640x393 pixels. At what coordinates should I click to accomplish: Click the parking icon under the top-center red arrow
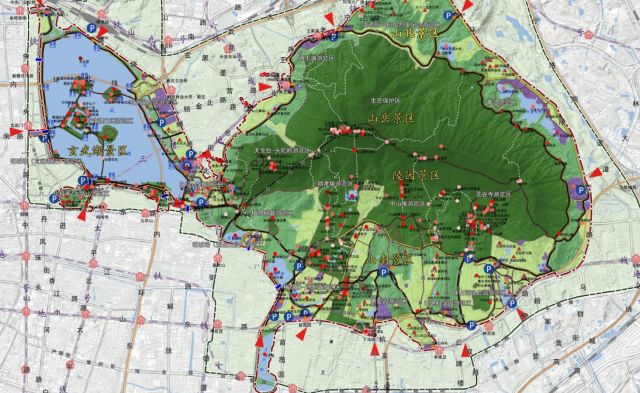[333, 37]
